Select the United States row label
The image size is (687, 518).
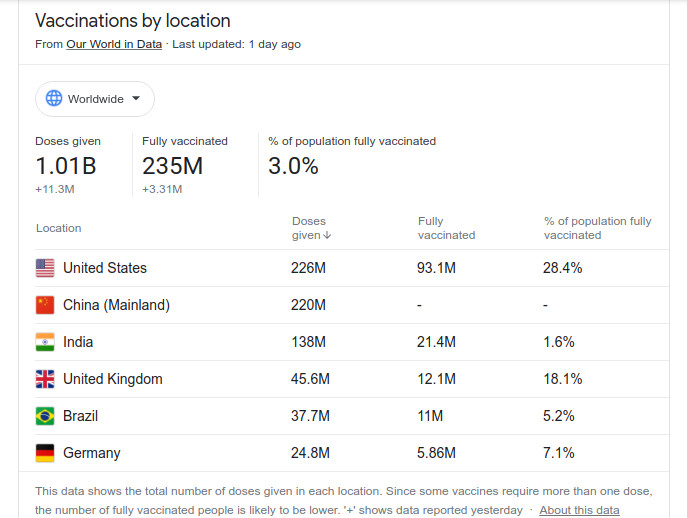coord(105,268)
